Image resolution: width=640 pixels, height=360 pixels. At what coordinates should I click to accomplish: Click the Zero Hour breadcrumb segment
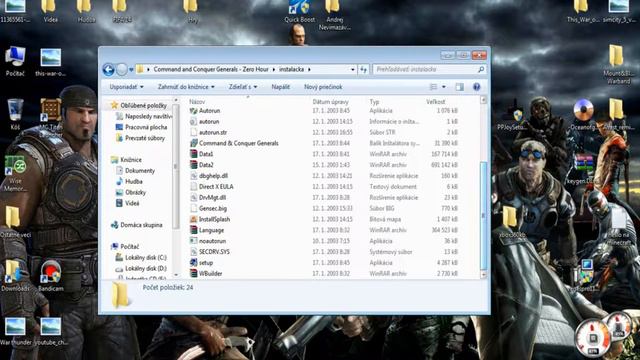211,69
